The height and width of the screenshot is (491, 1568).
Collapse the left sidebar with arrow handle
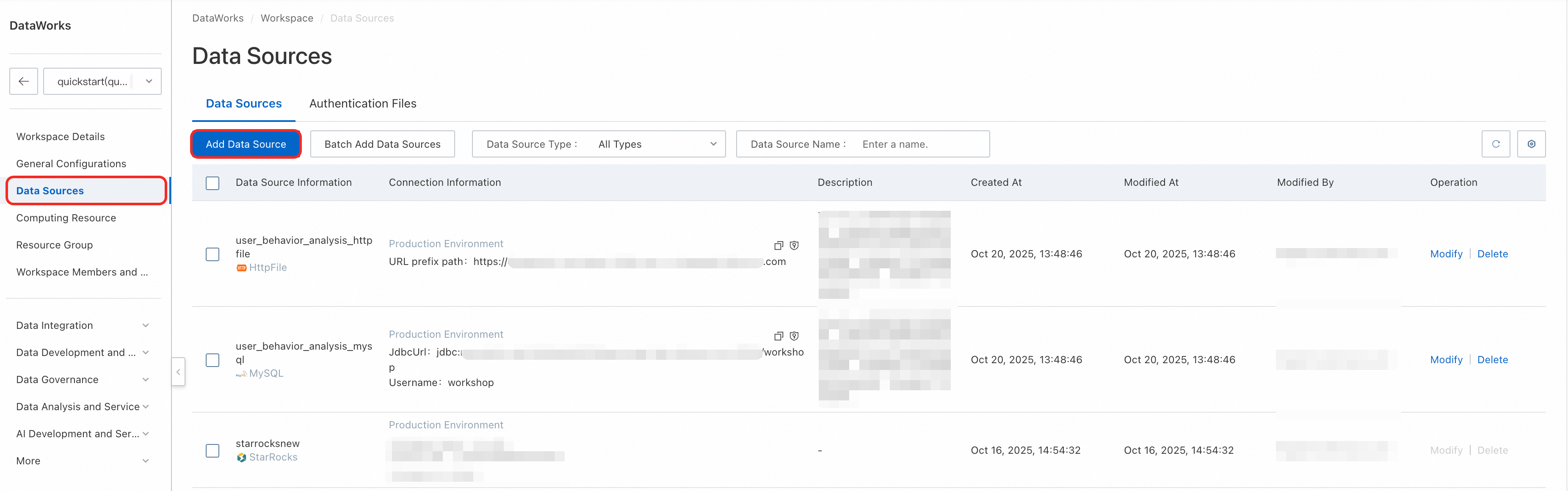pos(178,372)
